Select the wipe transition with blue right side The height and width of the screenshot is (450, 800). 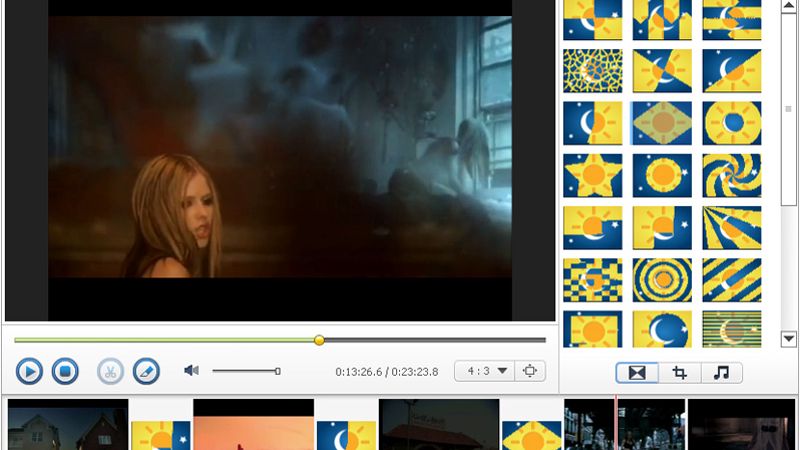662,228
